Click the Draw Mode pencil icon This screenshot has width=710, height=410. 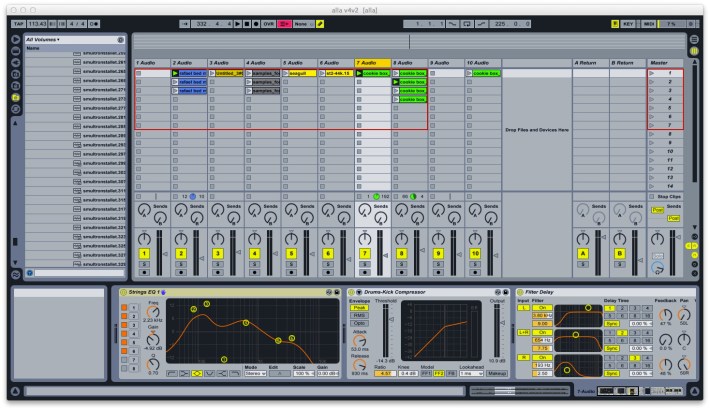pos(320,22)
